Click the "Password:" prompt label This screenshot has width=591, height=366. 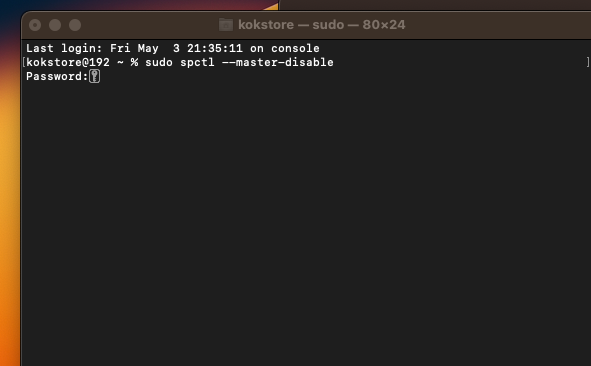tap(57, 77)
